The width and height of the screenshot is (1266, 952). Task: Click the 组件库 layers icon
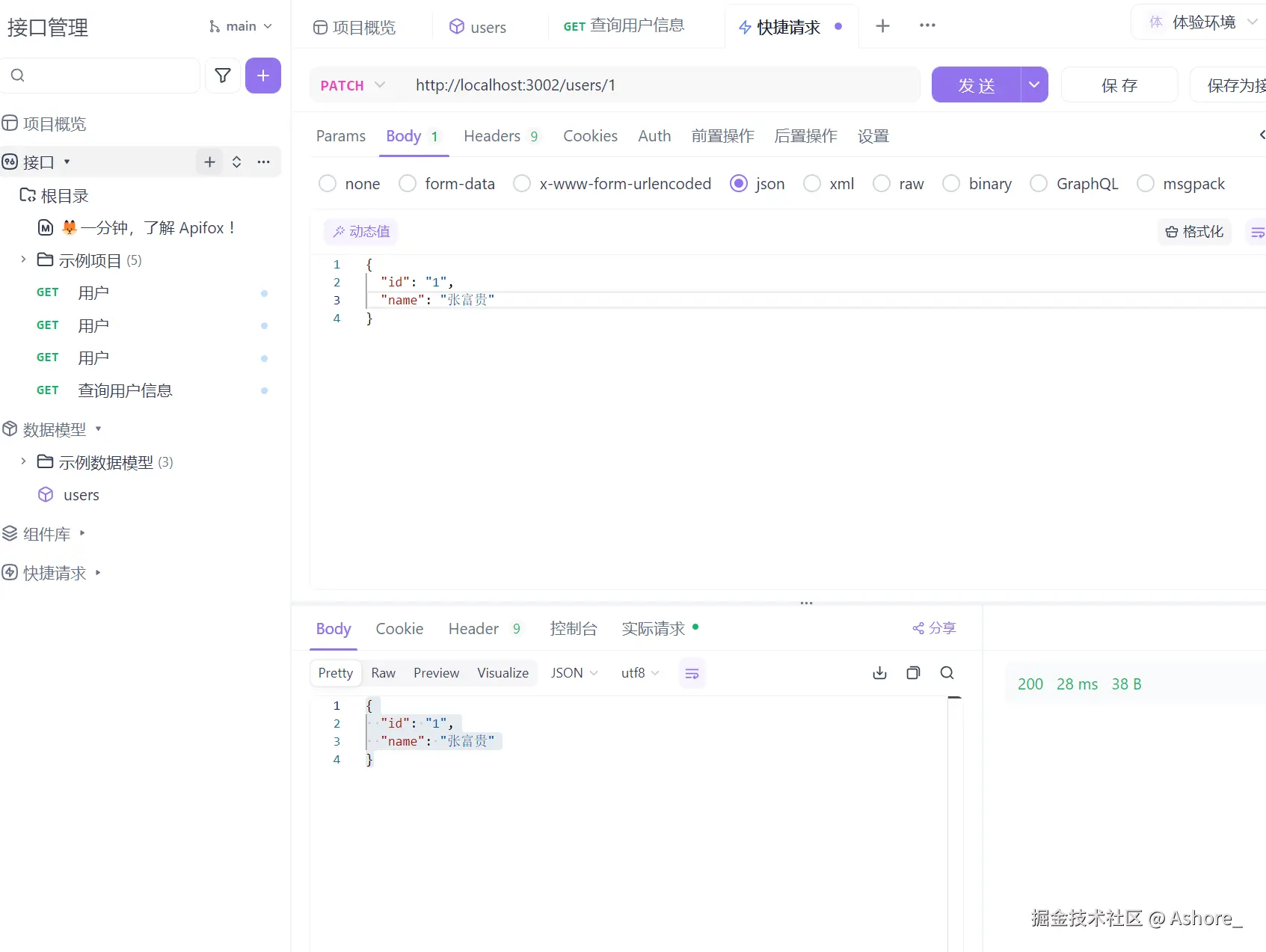[10, 534]
